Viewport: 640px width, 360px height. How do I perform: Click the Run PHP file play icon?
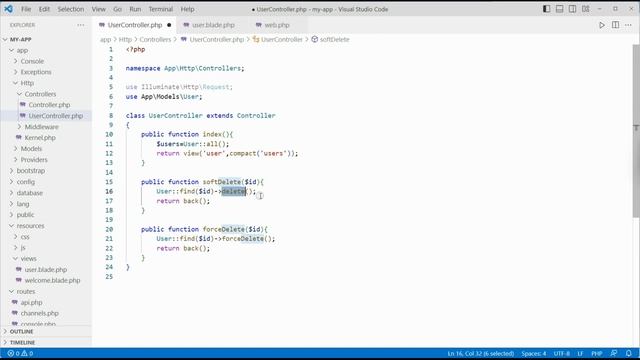(602, 25)
